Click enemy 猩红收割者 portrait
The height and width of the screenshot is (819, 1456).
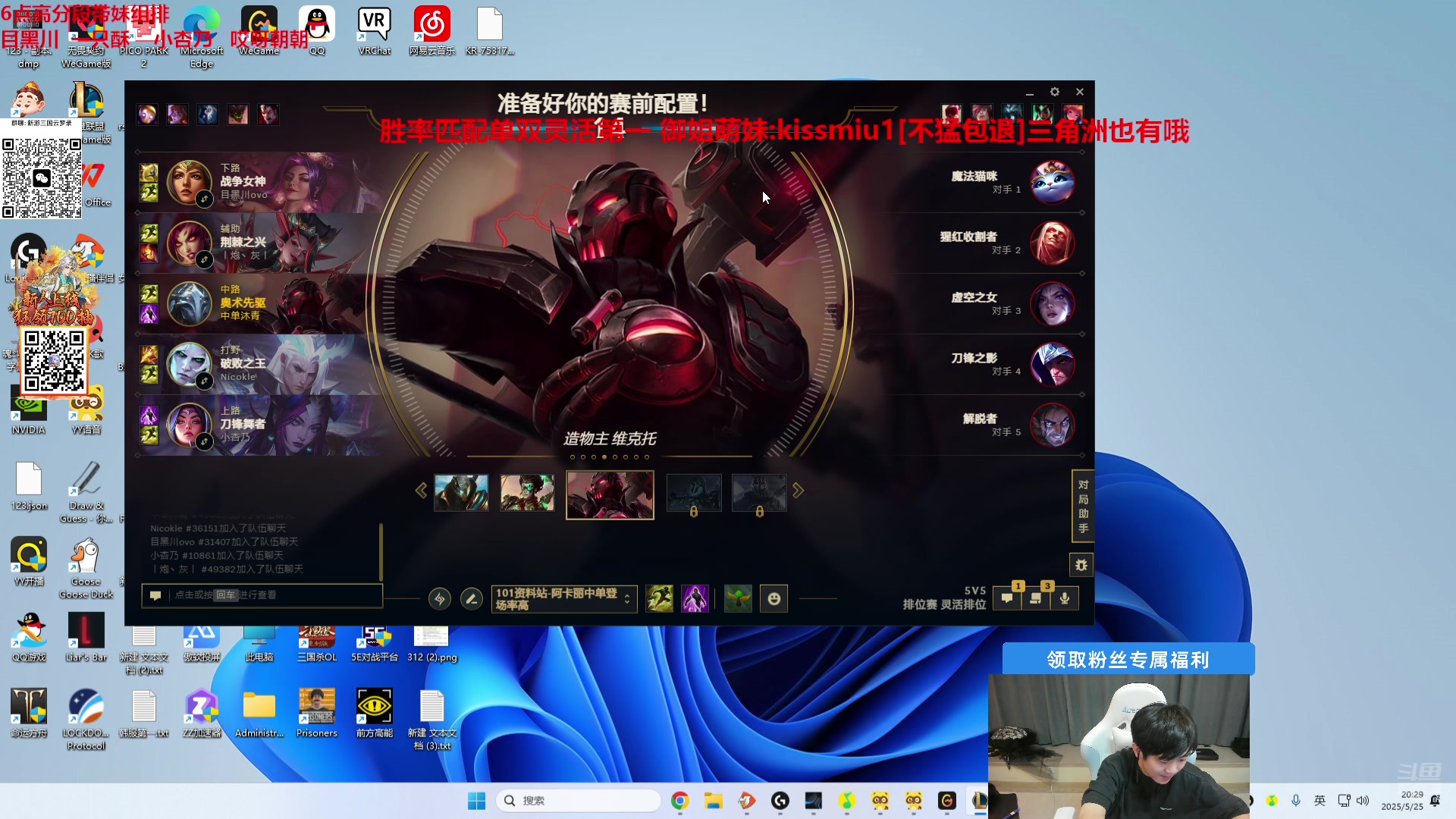(1053, 243)
